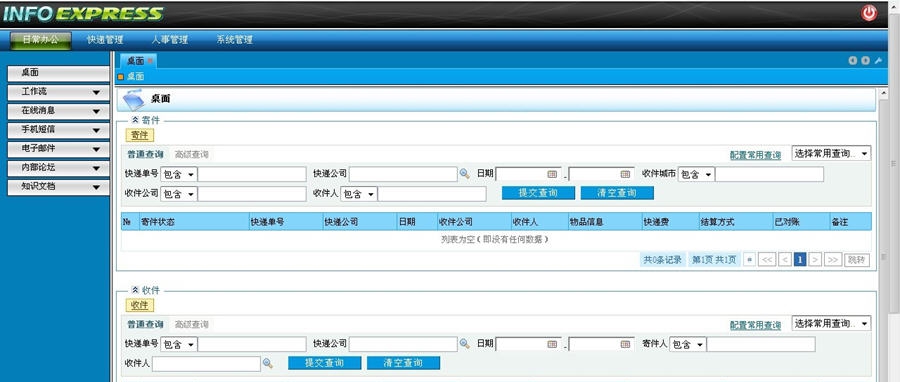Click 提交查询 in the 收件 section
The width and height of the screenshot is (900, 382).
pos(324,363)
